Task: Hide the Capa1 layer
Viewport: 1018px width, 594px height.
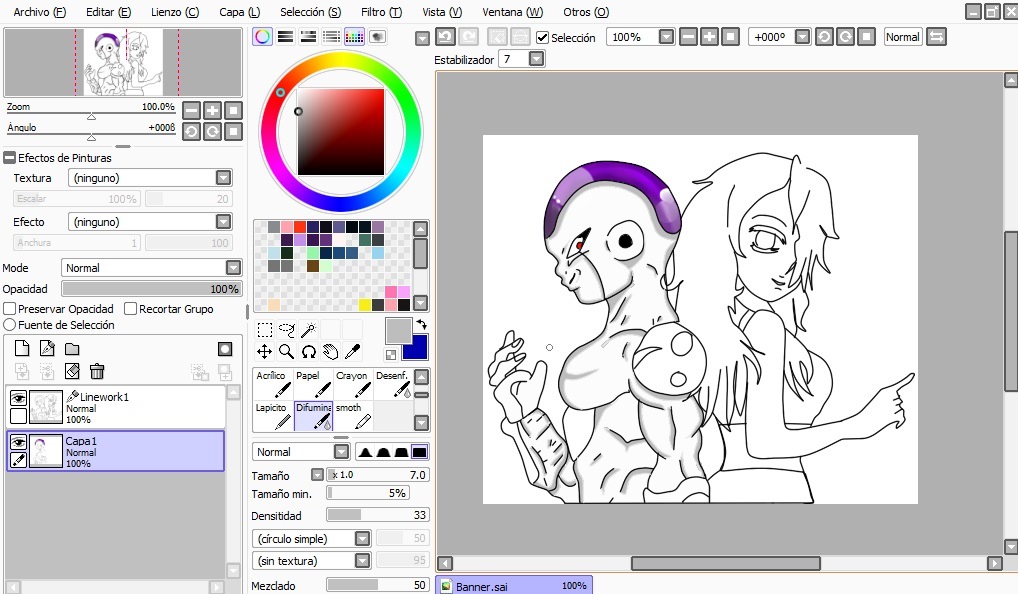Action: 18,442
